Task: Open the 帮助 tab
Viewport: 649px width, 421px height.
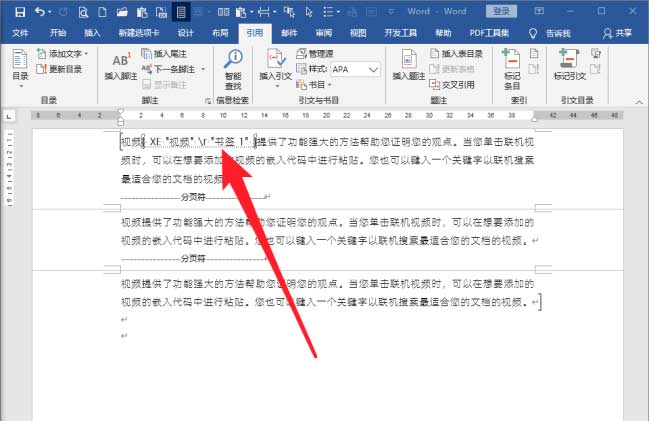Action: (x=443, y=33)
